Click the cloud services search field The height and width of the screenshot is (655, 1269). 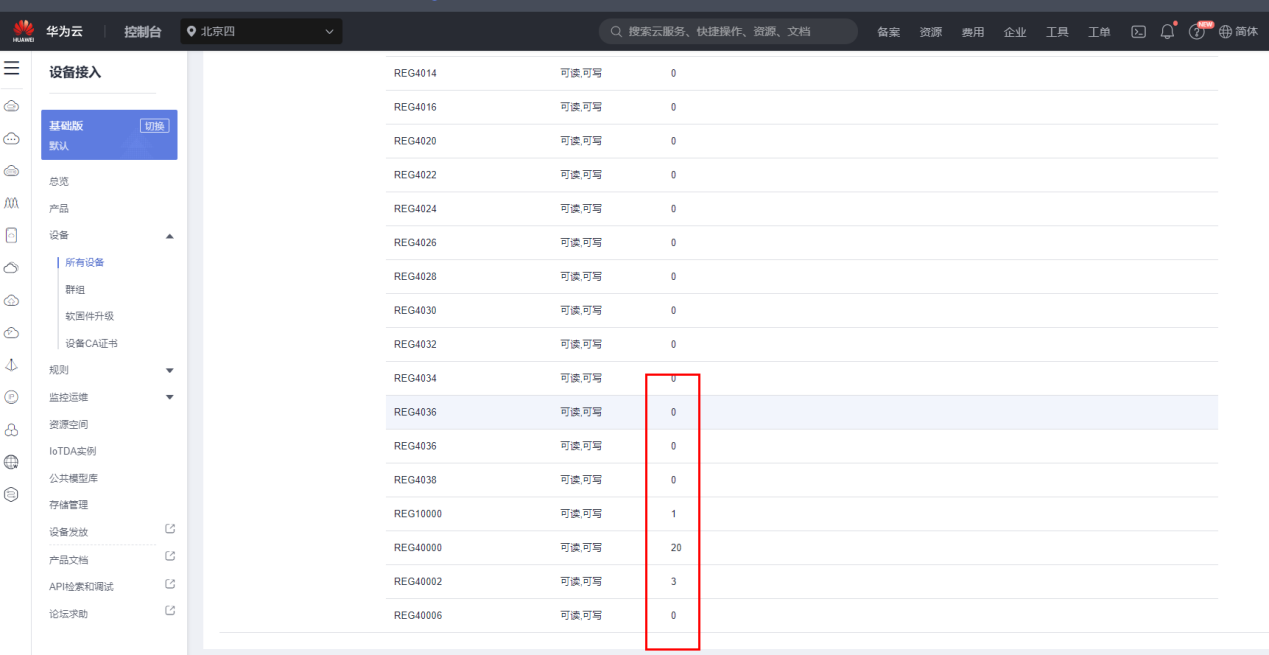pos(728,32)
